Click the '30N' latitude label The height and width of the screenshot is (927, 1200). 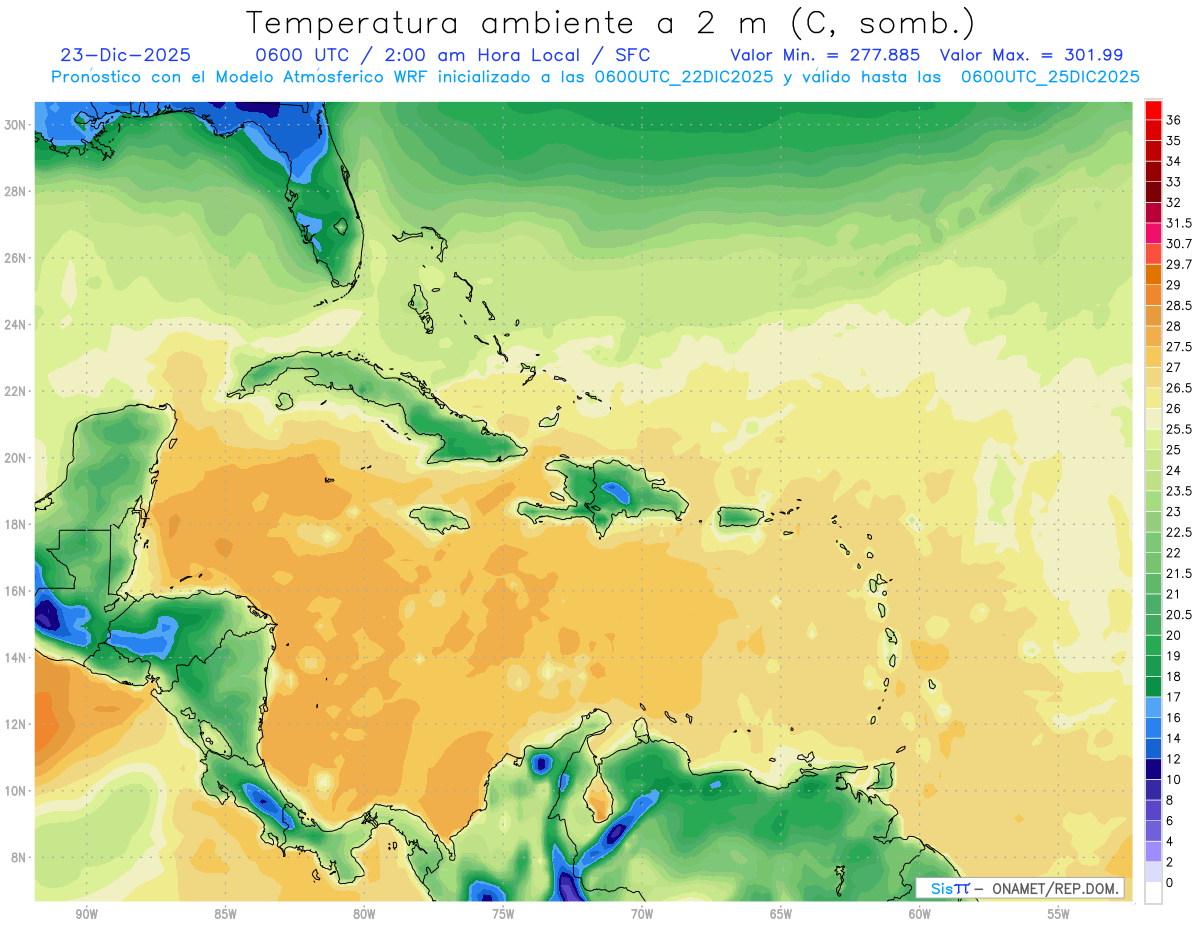point(17,124)
